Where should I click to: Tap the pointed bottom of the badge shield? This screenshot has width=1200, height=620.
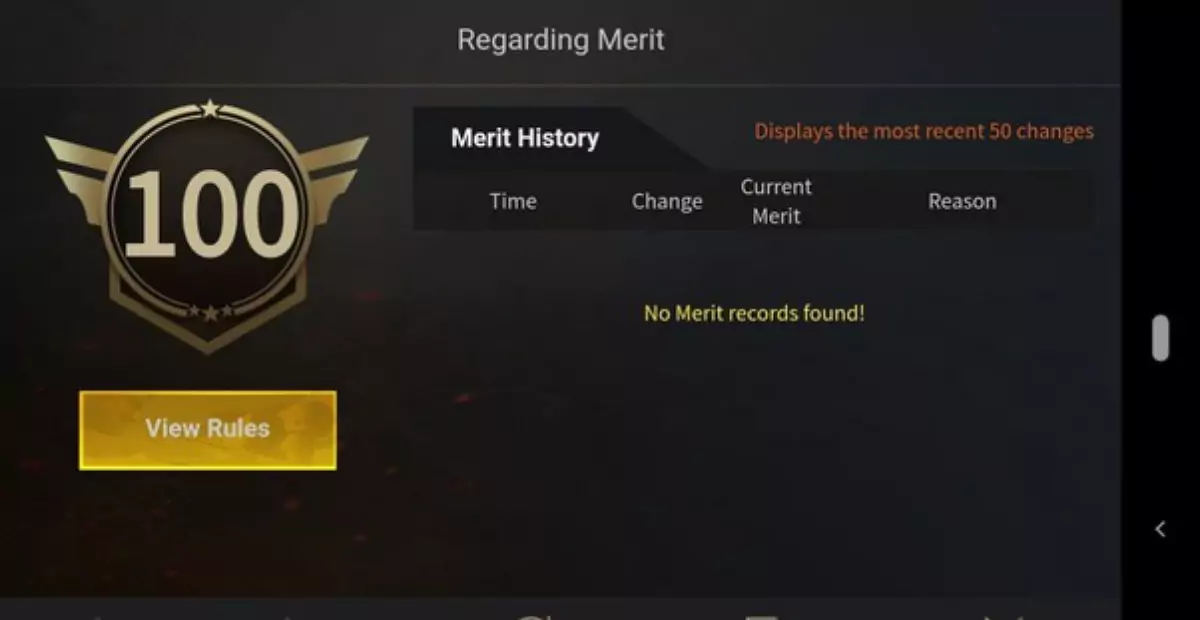click(x=208, y=340)
